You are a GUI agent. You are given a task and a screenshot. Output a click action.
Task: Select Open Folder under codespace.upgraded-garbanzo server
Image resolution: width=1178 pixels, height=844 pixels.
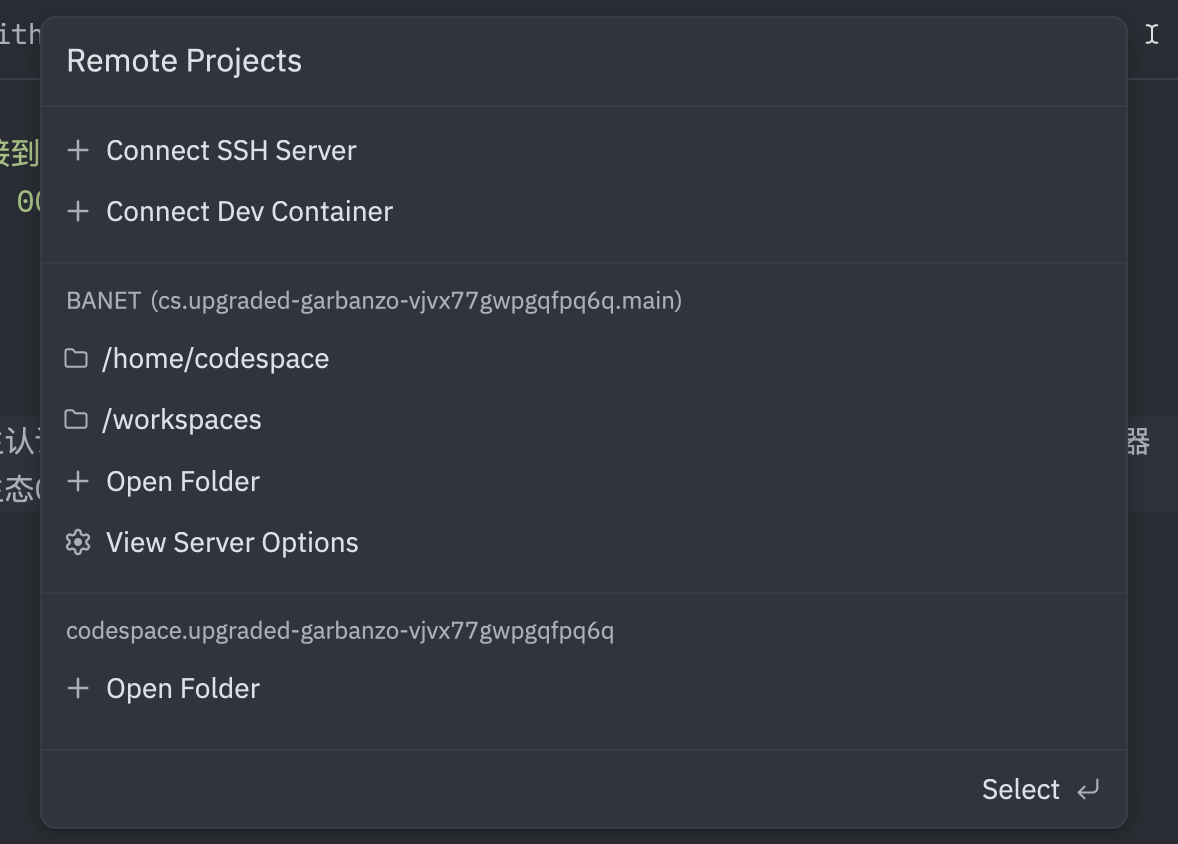click(x=183, y=689)
